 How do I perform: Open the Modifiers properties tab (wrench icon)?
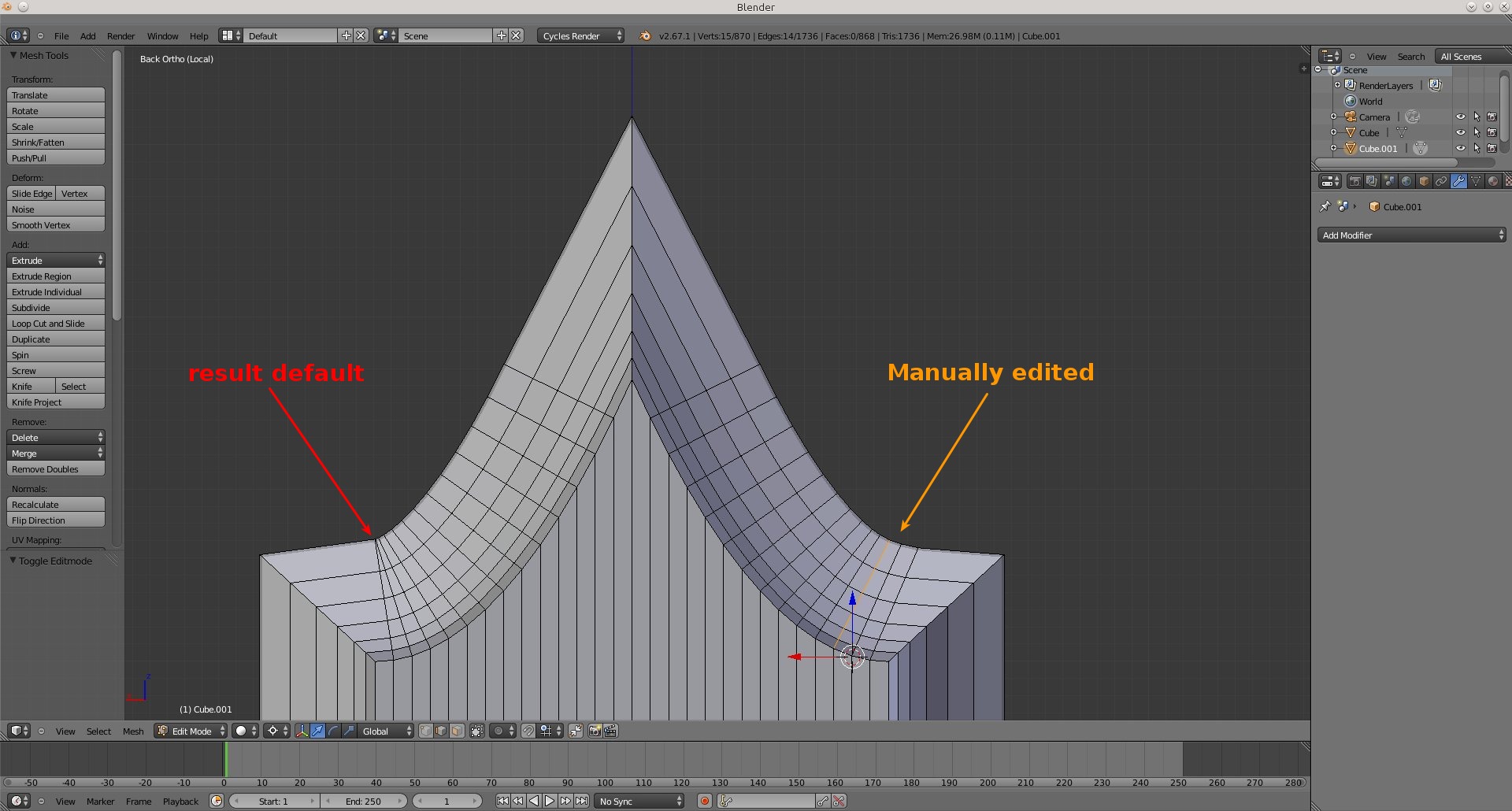click(1458, 181)
